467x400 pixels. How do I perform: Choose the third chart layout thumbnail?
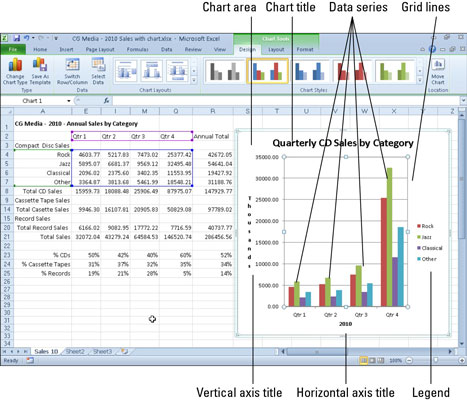point(177,71)
